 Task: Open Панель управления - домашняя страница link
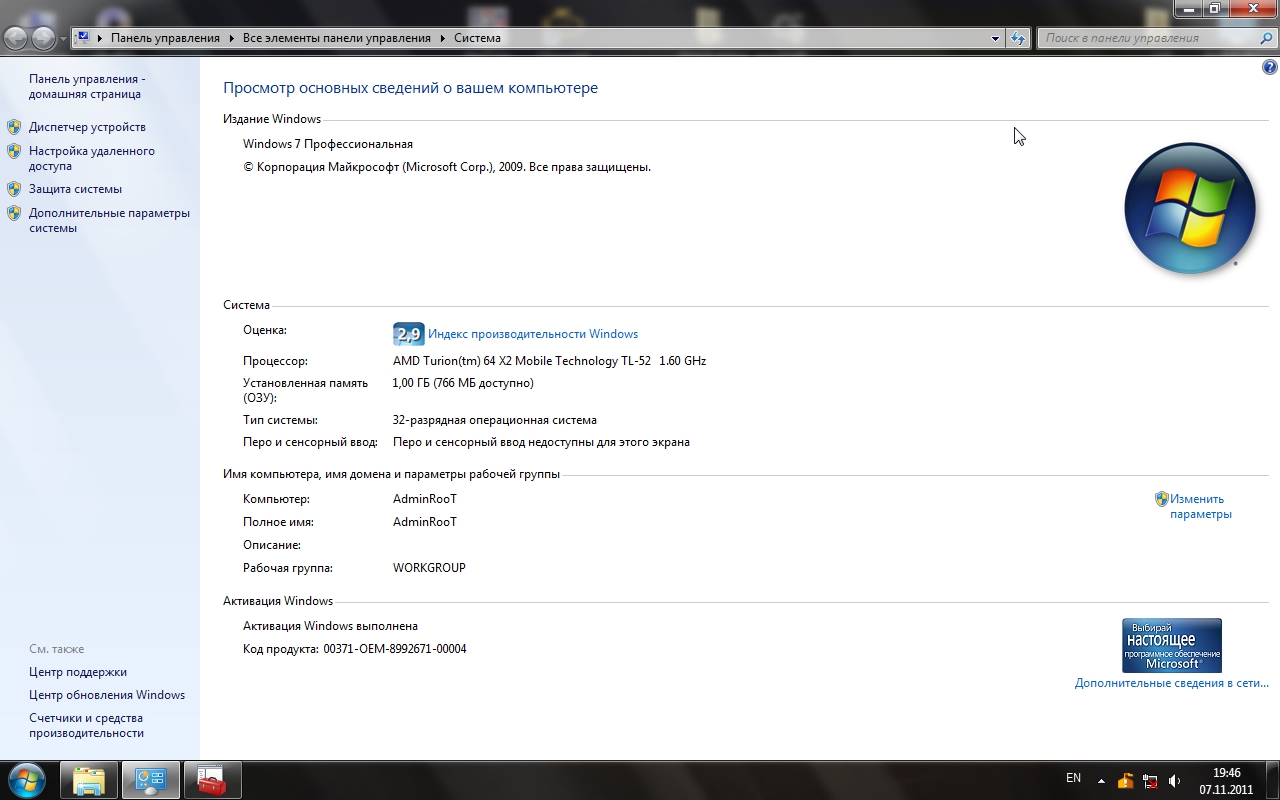pos(87,86)
